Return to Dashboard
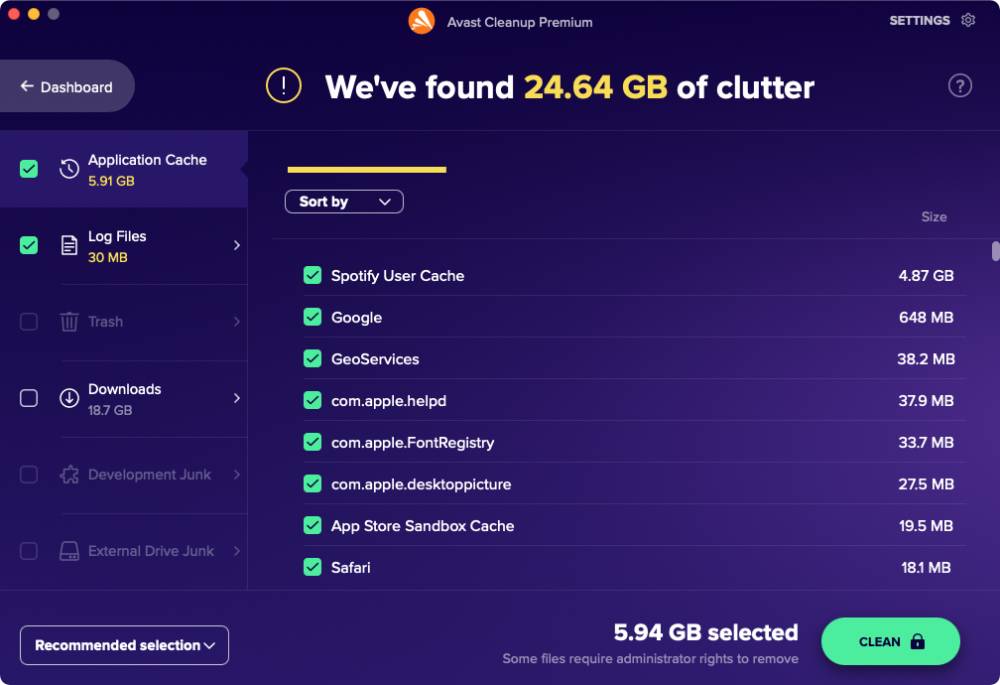This screenshot has width=1000, height=685. click(67, 86)
